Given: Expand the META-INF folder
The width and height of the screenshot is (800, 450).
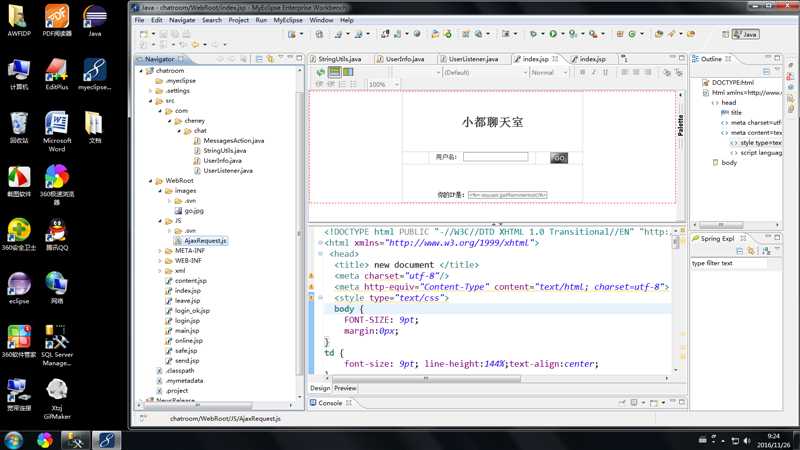Looking at the screenshot, I should [x=160, y=251].
